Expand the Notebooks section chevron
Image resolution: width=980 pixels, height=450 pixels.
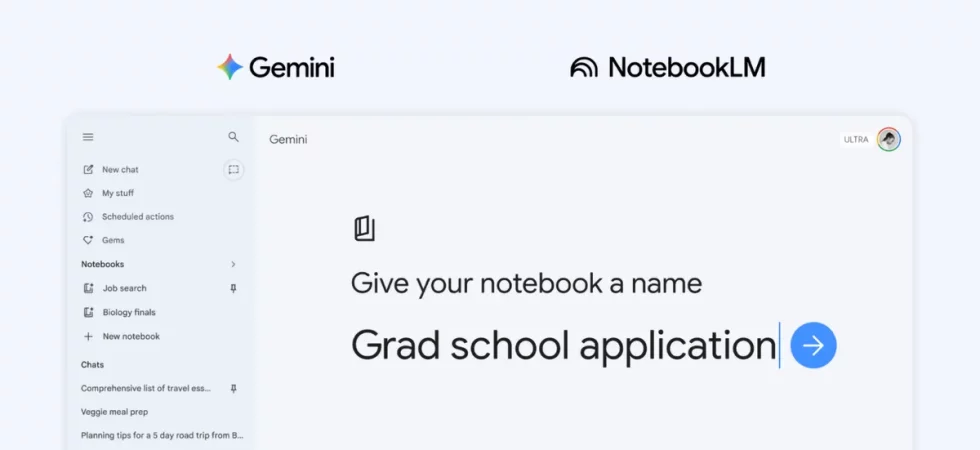click(233, 264)
